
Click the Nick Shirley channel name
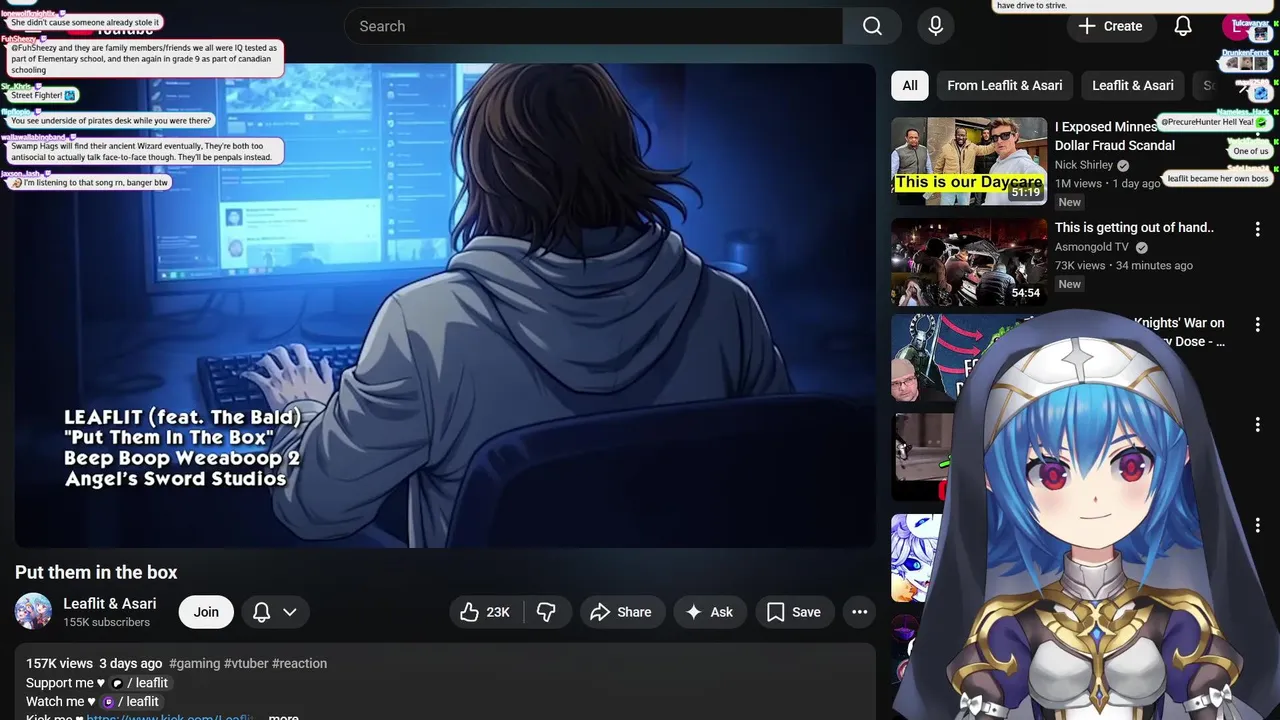1084,165
